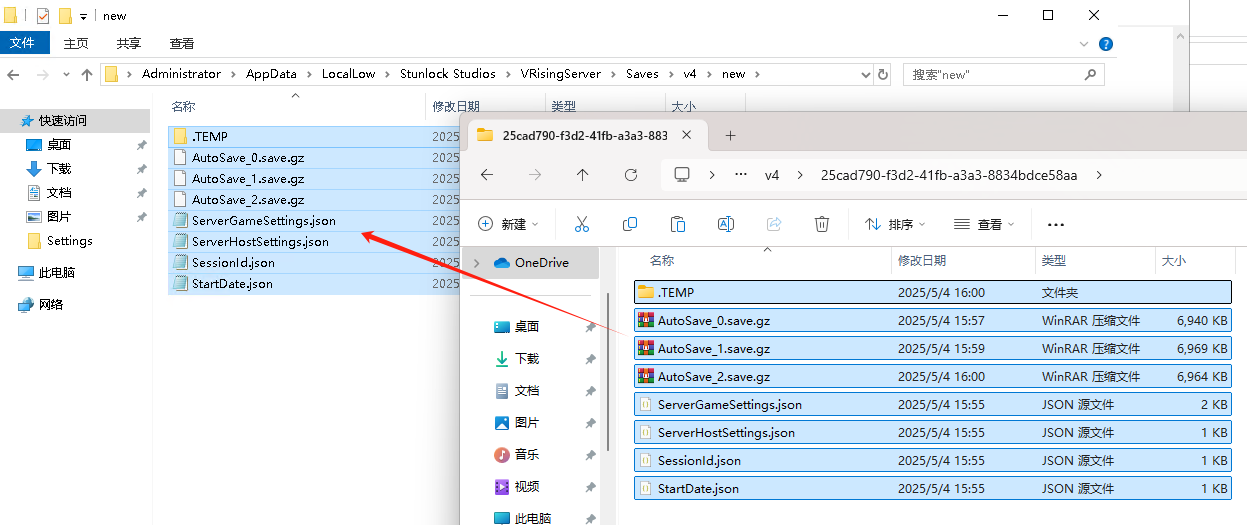Open the 共享 ribbon tab
The width and height of the screenshot is (1247, 525).
(128, 44)
